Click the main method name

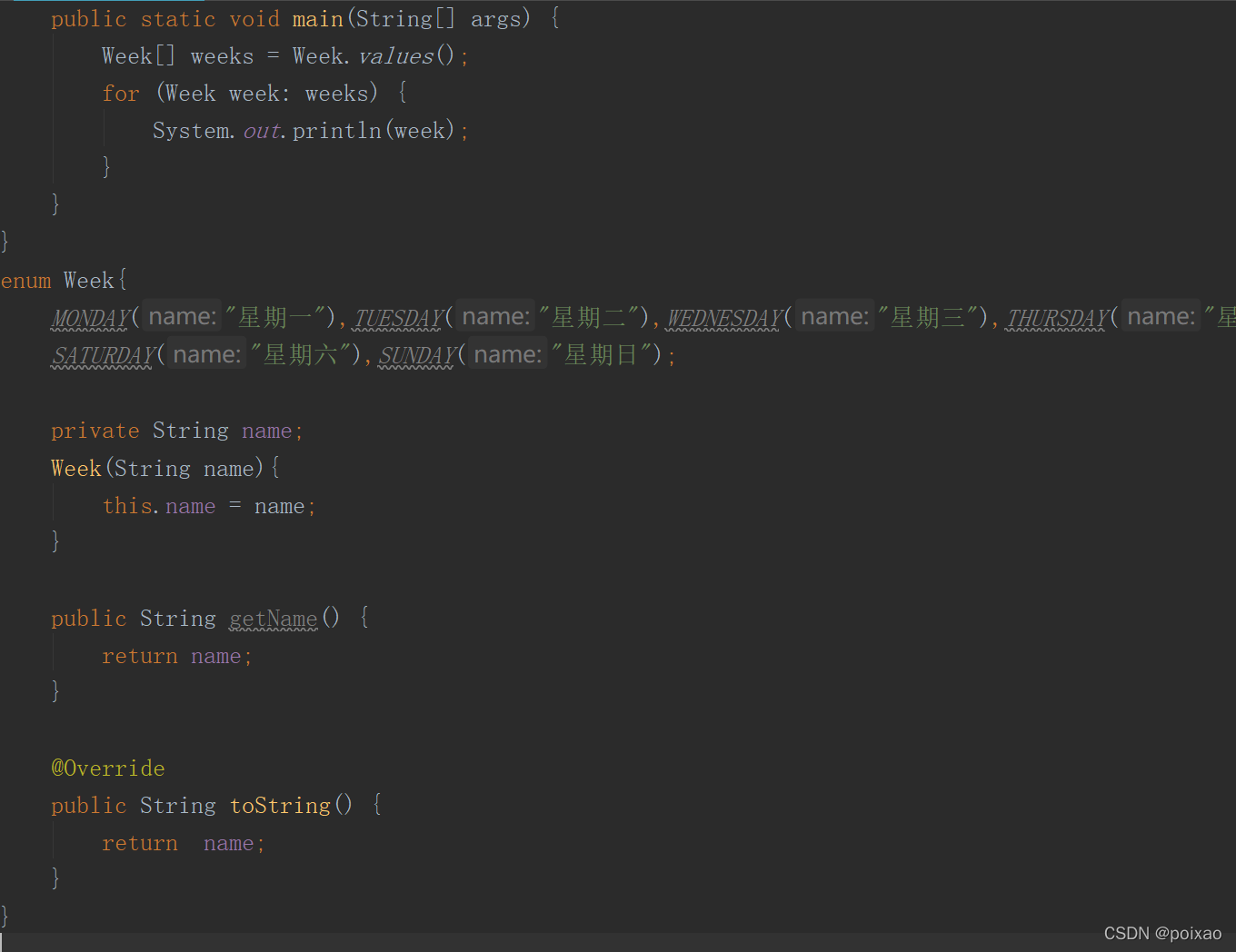pyautogui.click(x=318, y=19)
